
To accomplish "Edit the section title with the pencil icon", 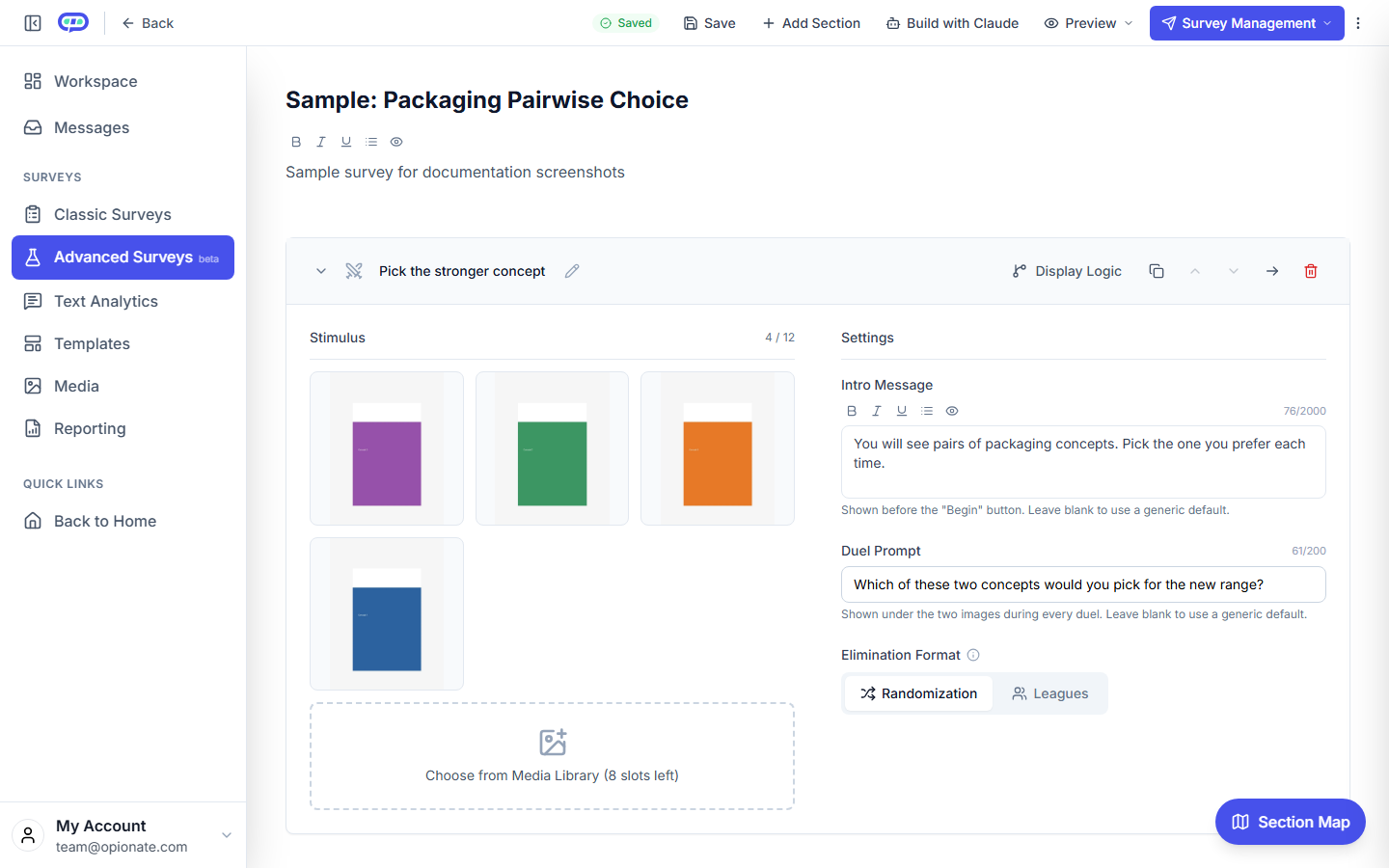I will pos(572,271).
